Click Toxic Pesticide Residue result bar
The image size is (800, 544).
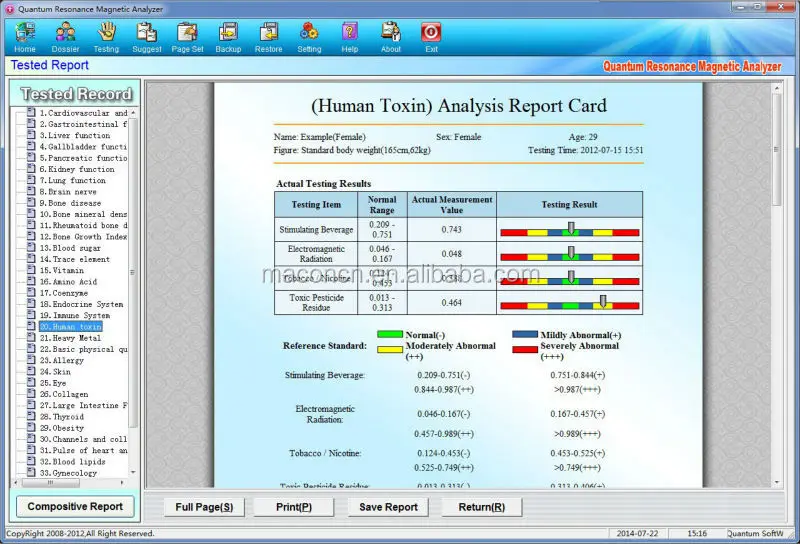[x=569, y=306]
